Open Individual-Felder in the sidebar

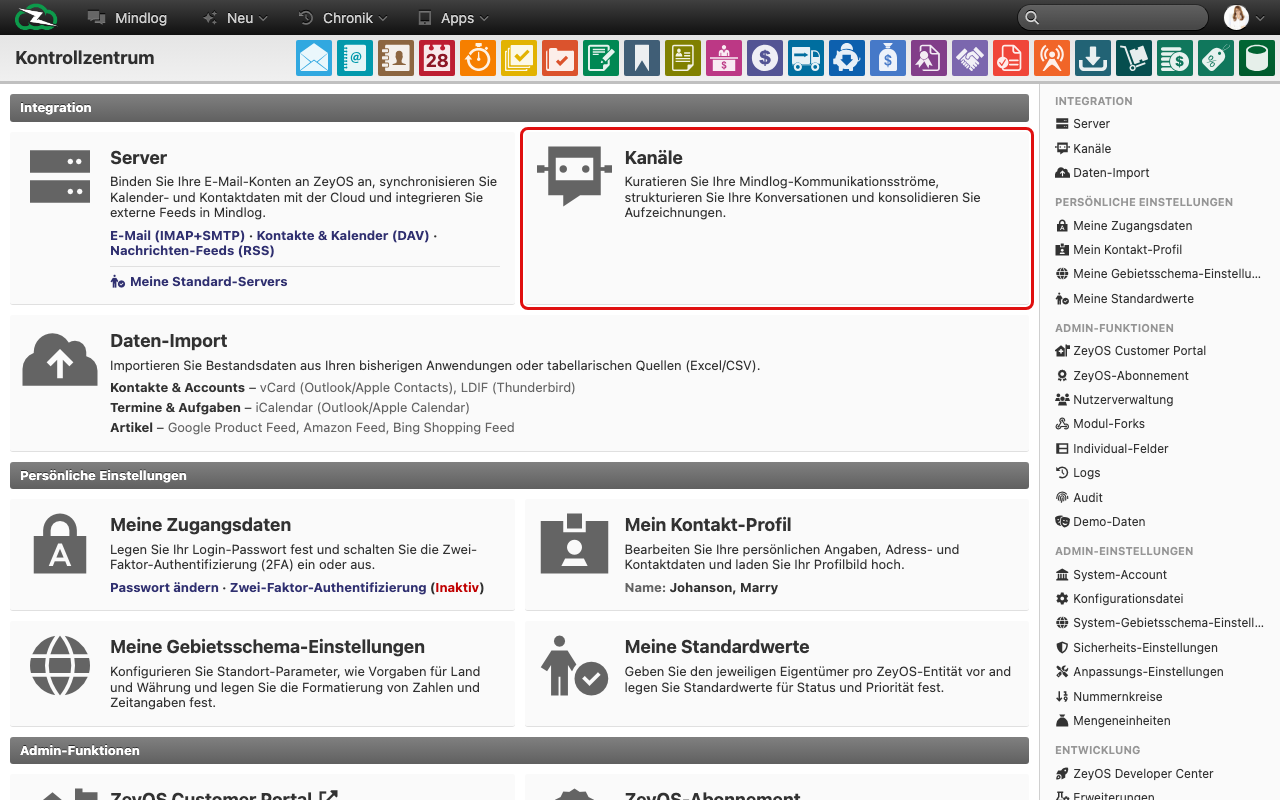[1112, 449]
